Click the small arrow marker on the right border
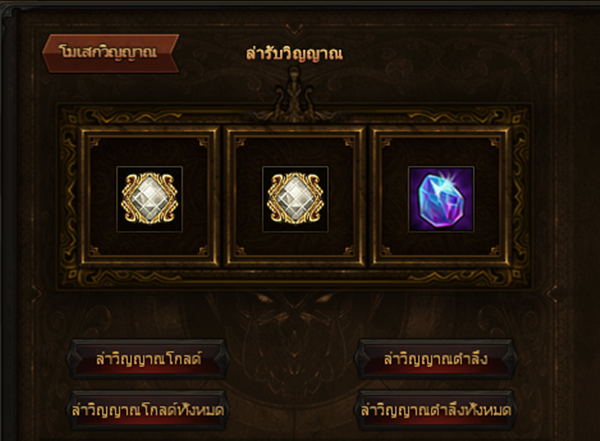Viewport: 600px width, 441px height. [551, 294]
